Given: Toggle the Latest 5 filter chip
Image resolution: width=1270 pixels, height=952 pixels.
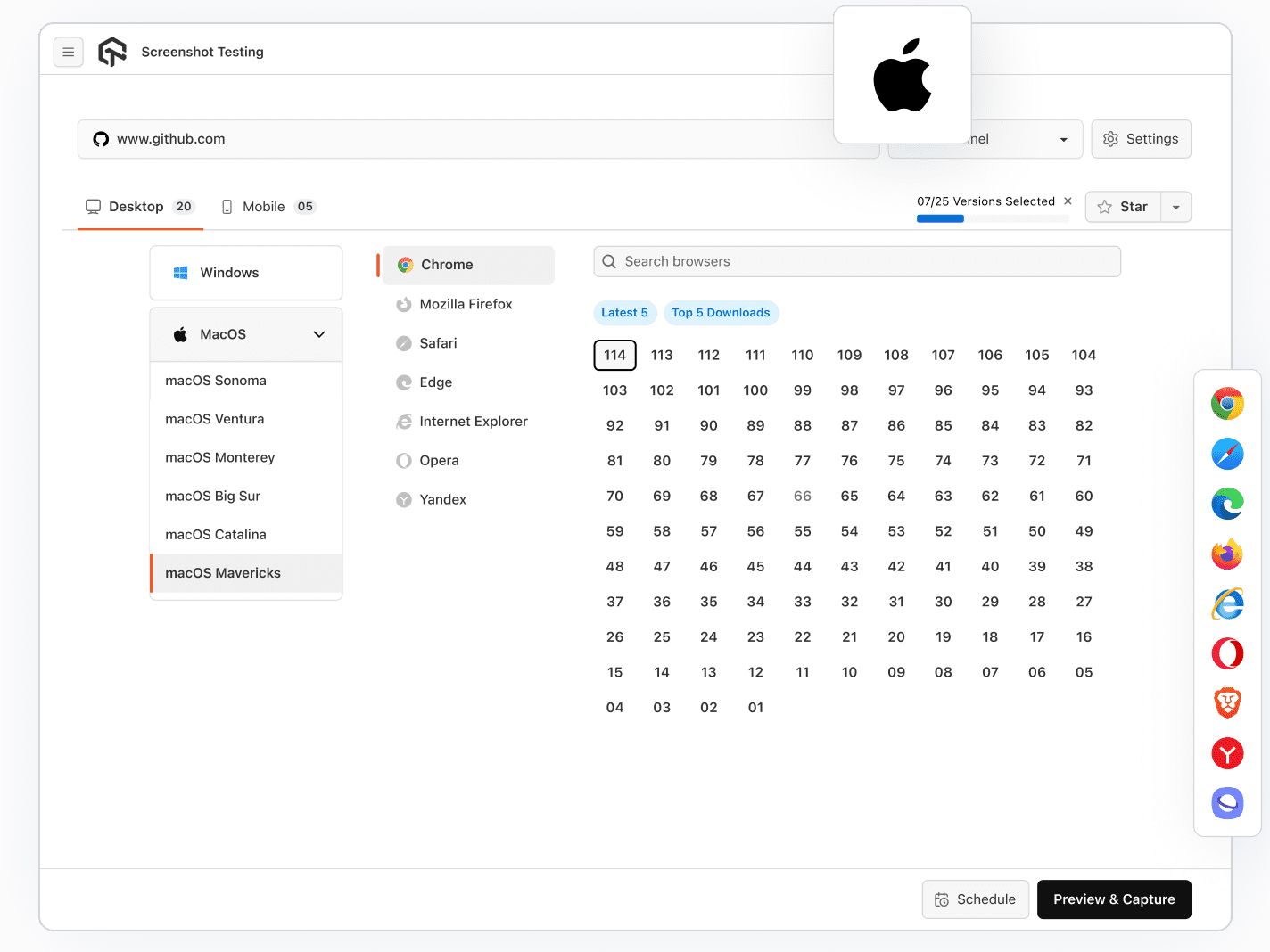Looking at the screenshot, I should [624, 313].
